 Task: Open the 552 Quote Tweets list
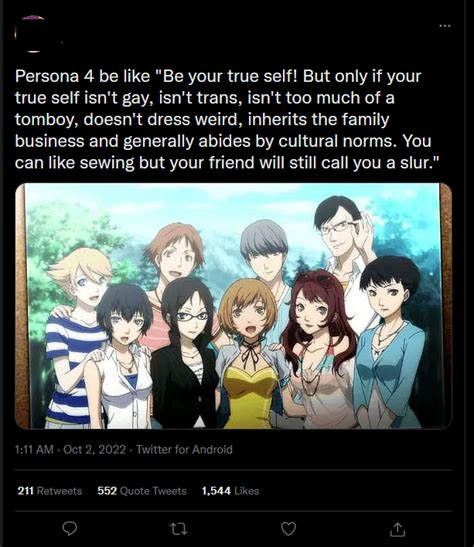coord(142,491)
